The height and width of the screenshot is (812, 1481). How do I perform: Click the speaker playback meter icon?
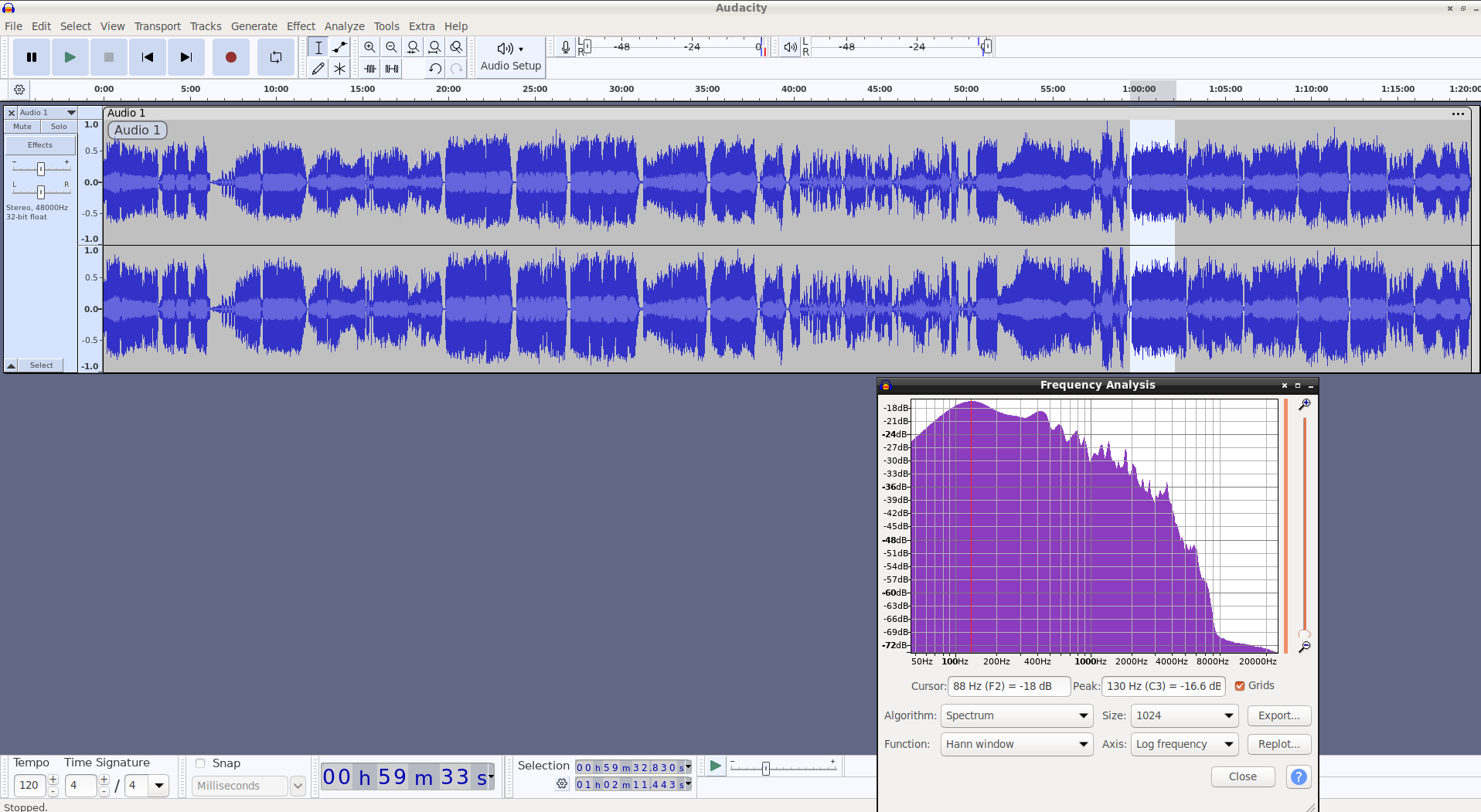790,47
